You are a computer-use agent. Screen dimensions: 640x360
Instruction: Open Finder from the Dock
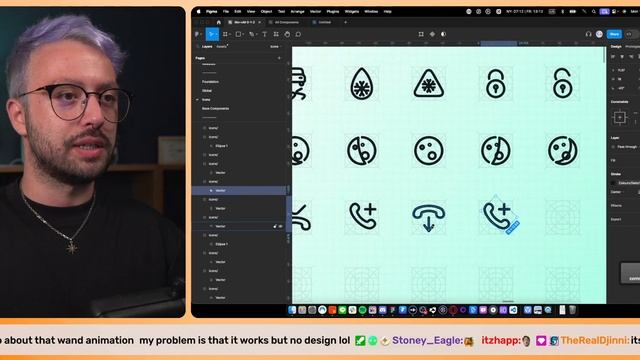pyautogui.click(x=292, y=310)
